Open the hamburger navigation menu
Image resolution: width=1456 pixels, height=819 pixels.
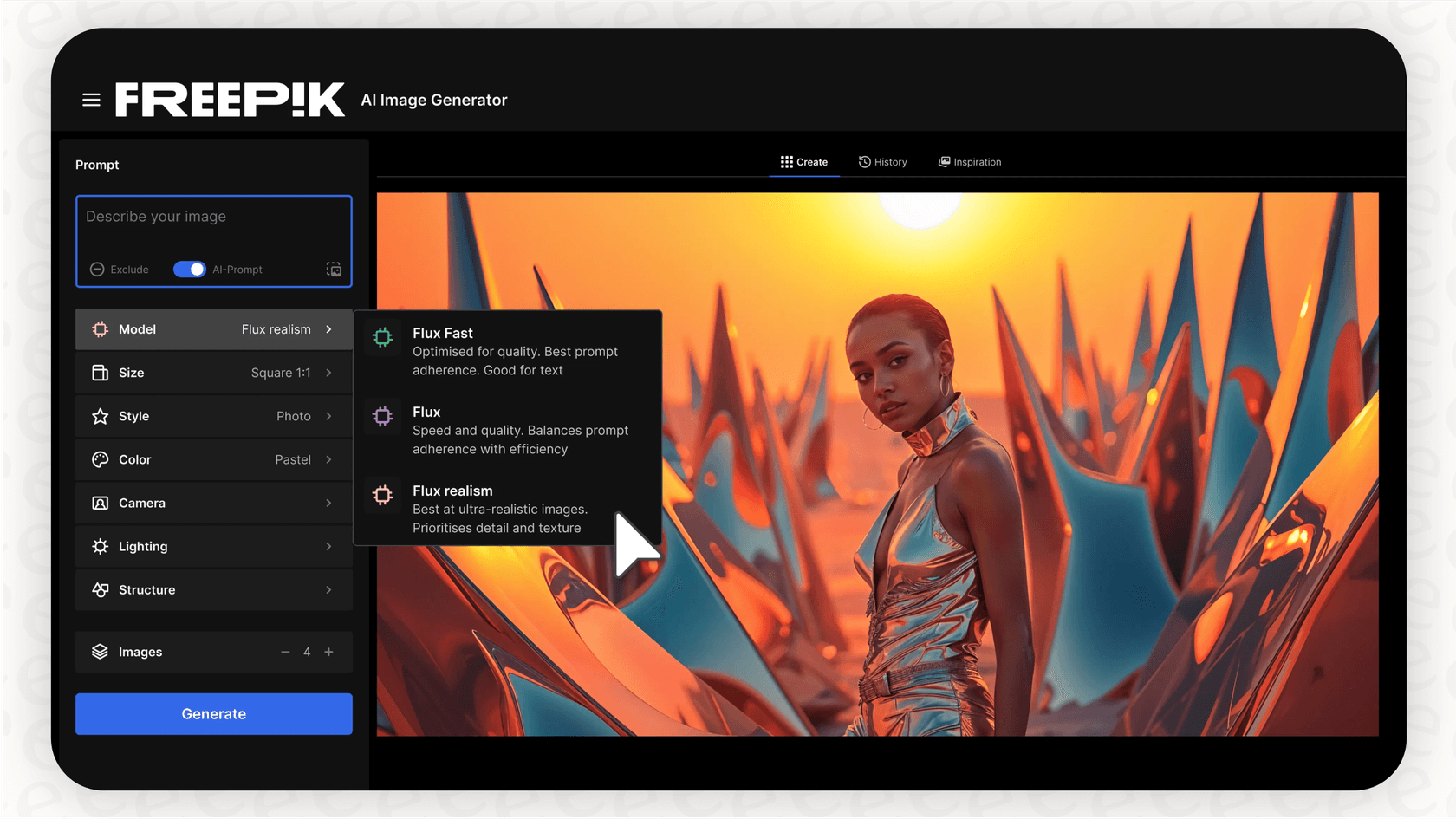(91, 100)
